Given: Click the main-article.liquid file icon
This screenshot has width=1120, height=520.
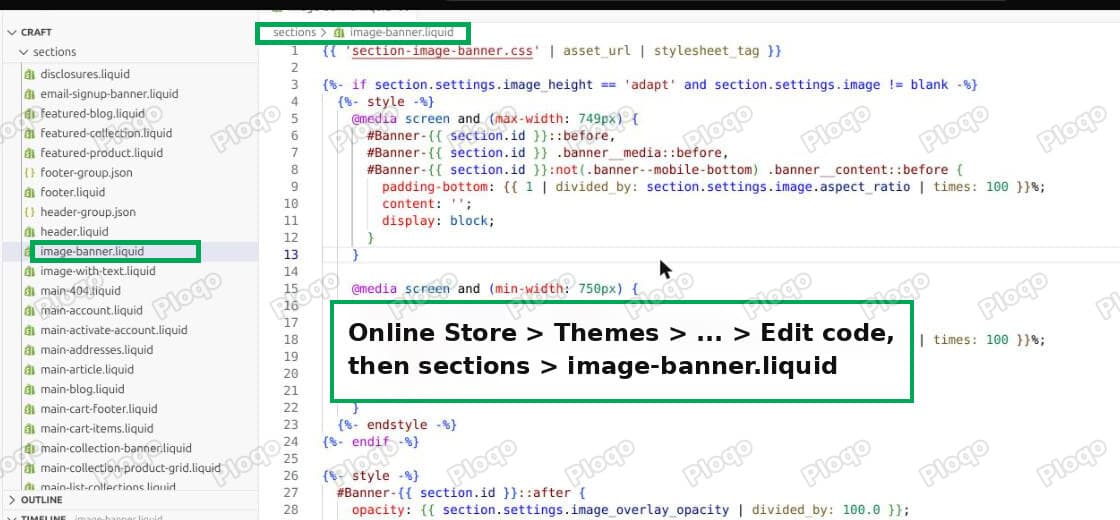Looking at the screenshot, I should (x=29, y=370).
